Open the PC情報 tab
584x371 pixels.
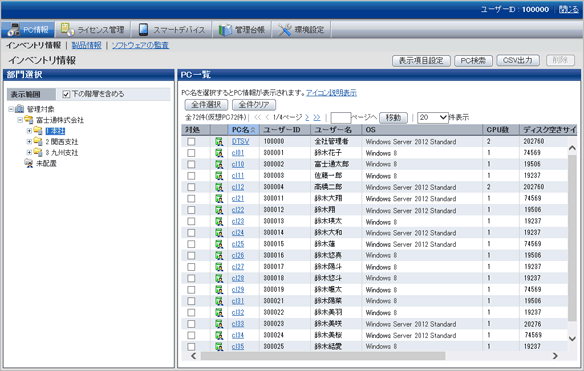(x=28, y=29)
